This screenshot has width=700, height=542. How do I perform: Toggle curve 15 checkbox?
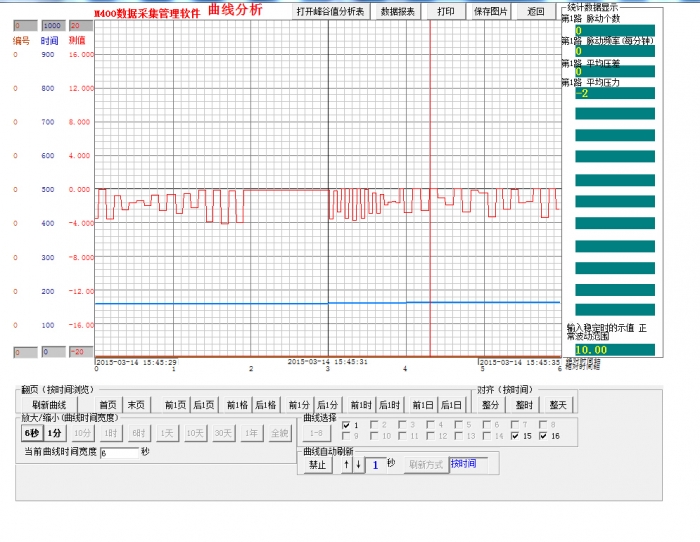pos(516,436)
